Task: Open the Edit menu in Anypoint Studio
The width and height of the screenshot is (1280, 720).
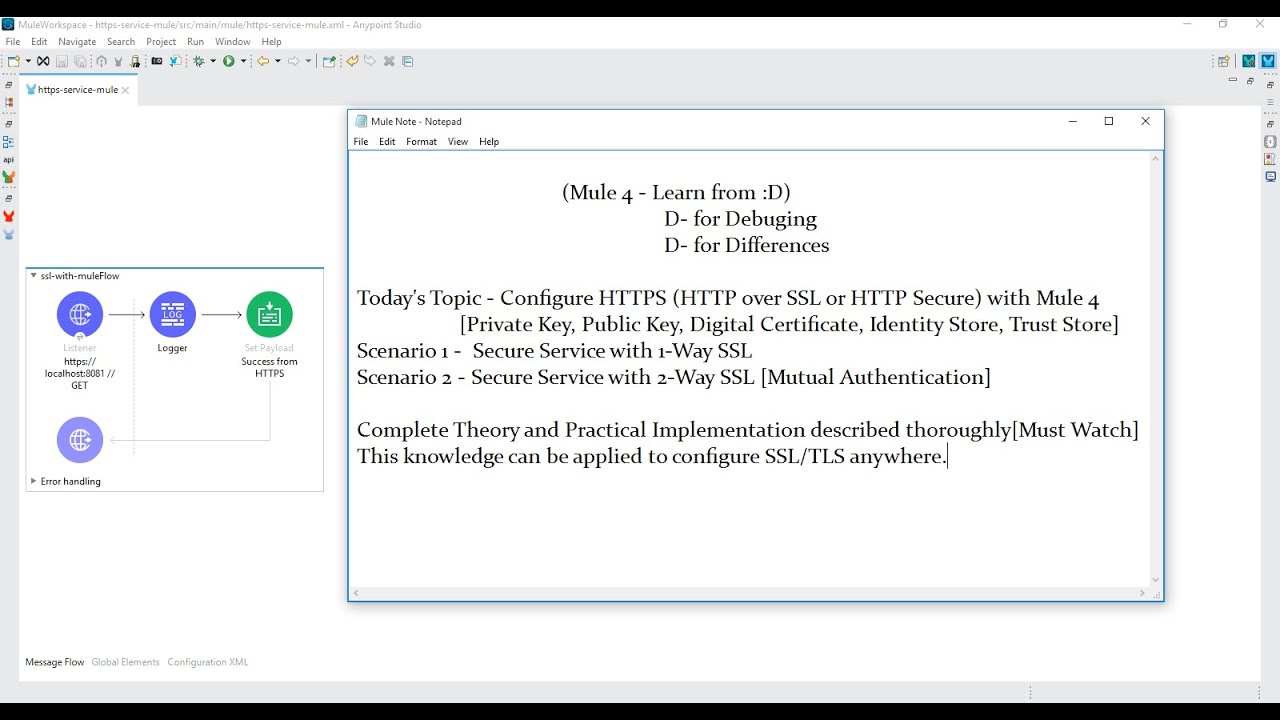Action: (39, 42)
